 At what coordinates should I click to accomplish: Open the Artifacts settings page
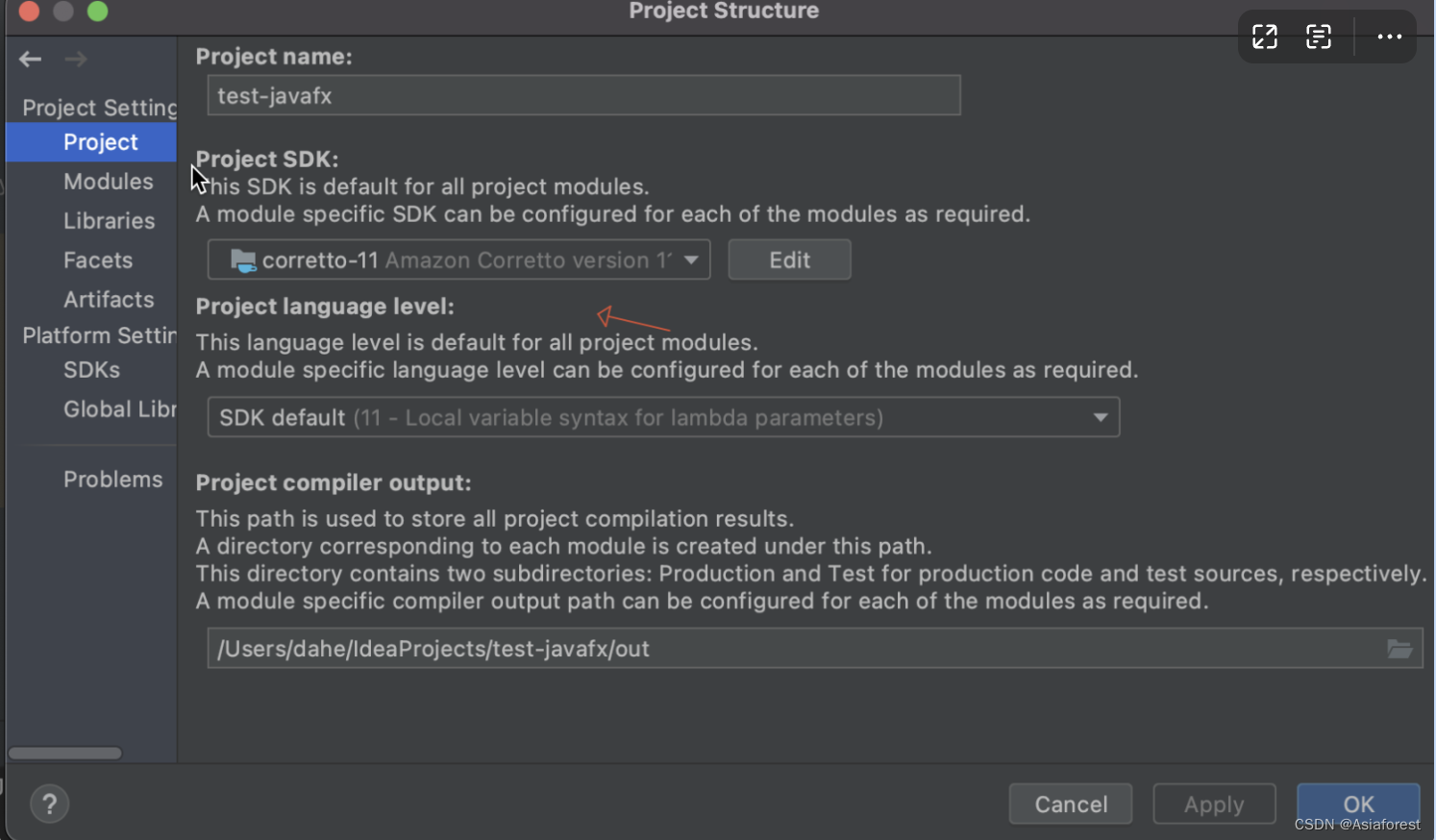pyautogui.click(x=109, y=299)
